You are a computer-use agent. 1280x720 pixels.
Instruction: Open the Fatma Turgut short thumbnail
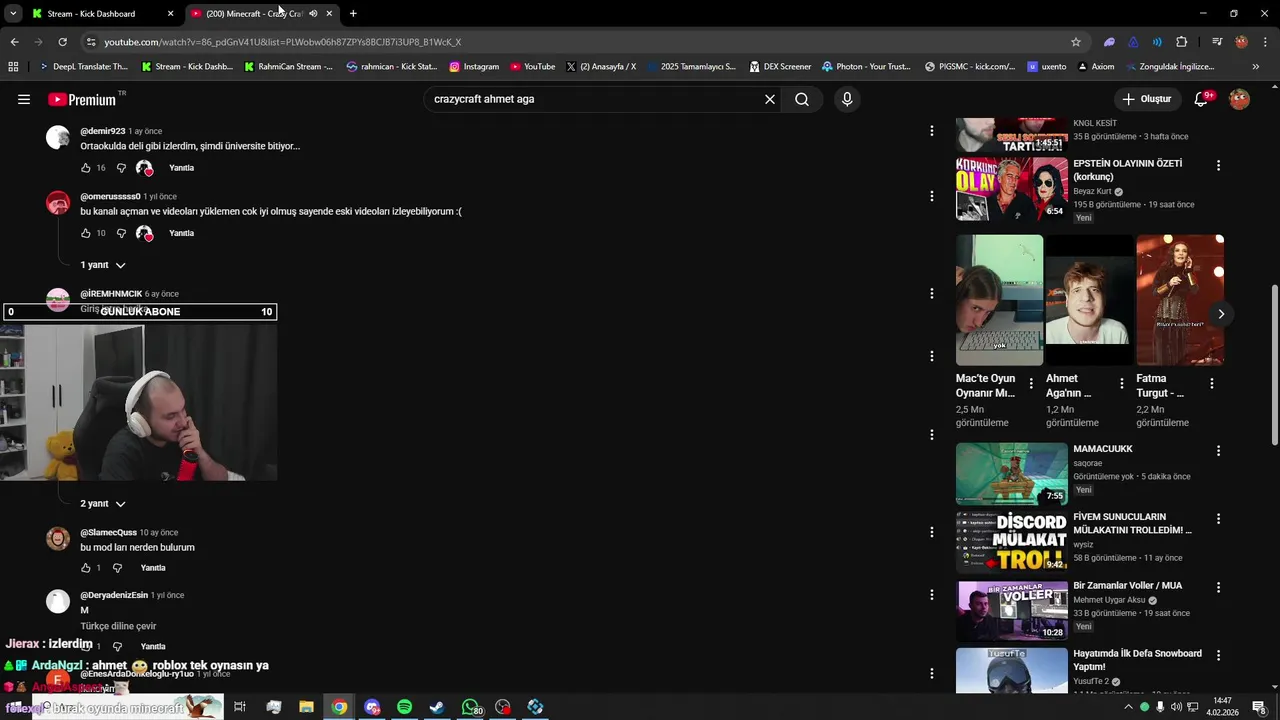click(x=1180, y=300)
